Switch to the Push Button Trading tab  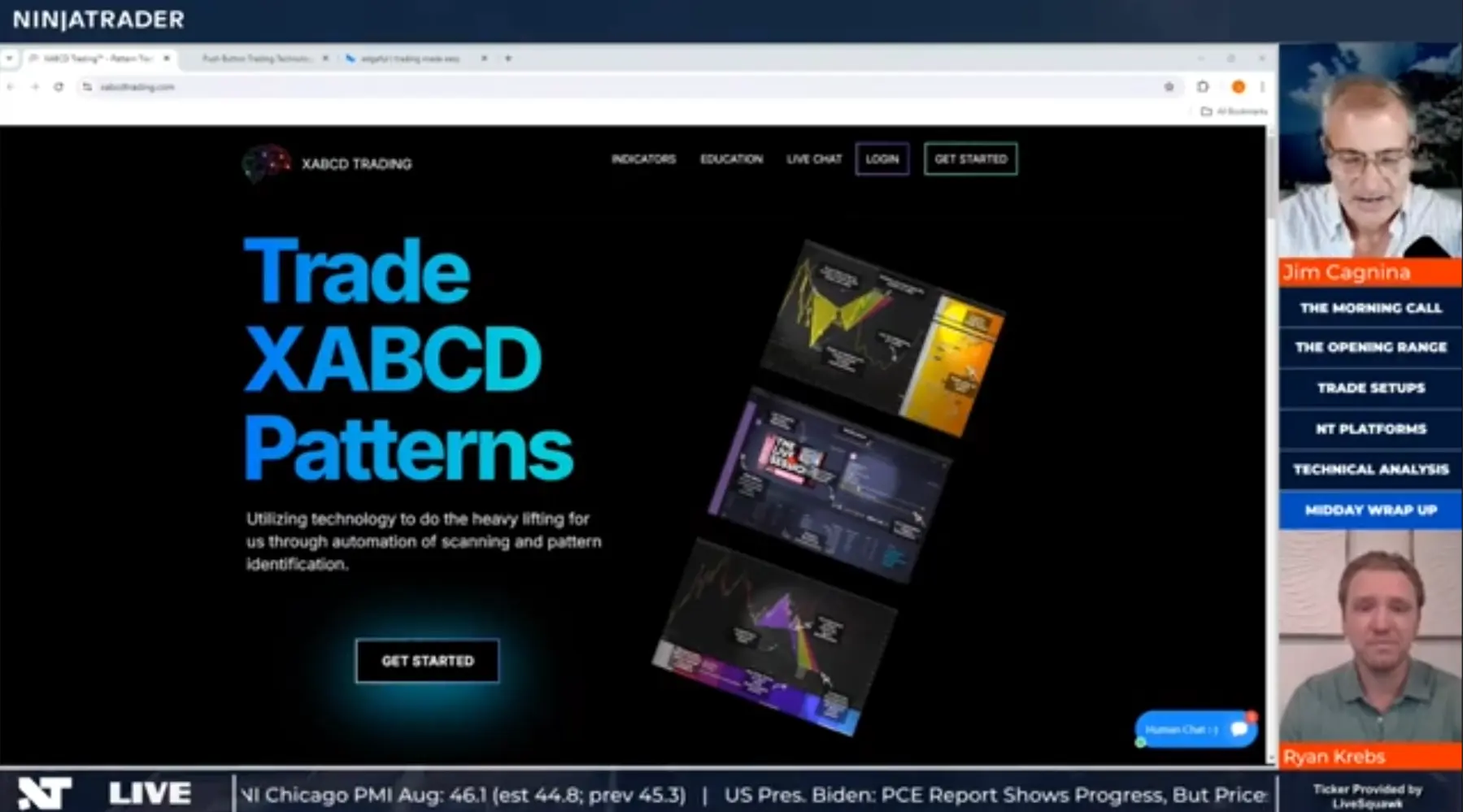coord(256,59)
